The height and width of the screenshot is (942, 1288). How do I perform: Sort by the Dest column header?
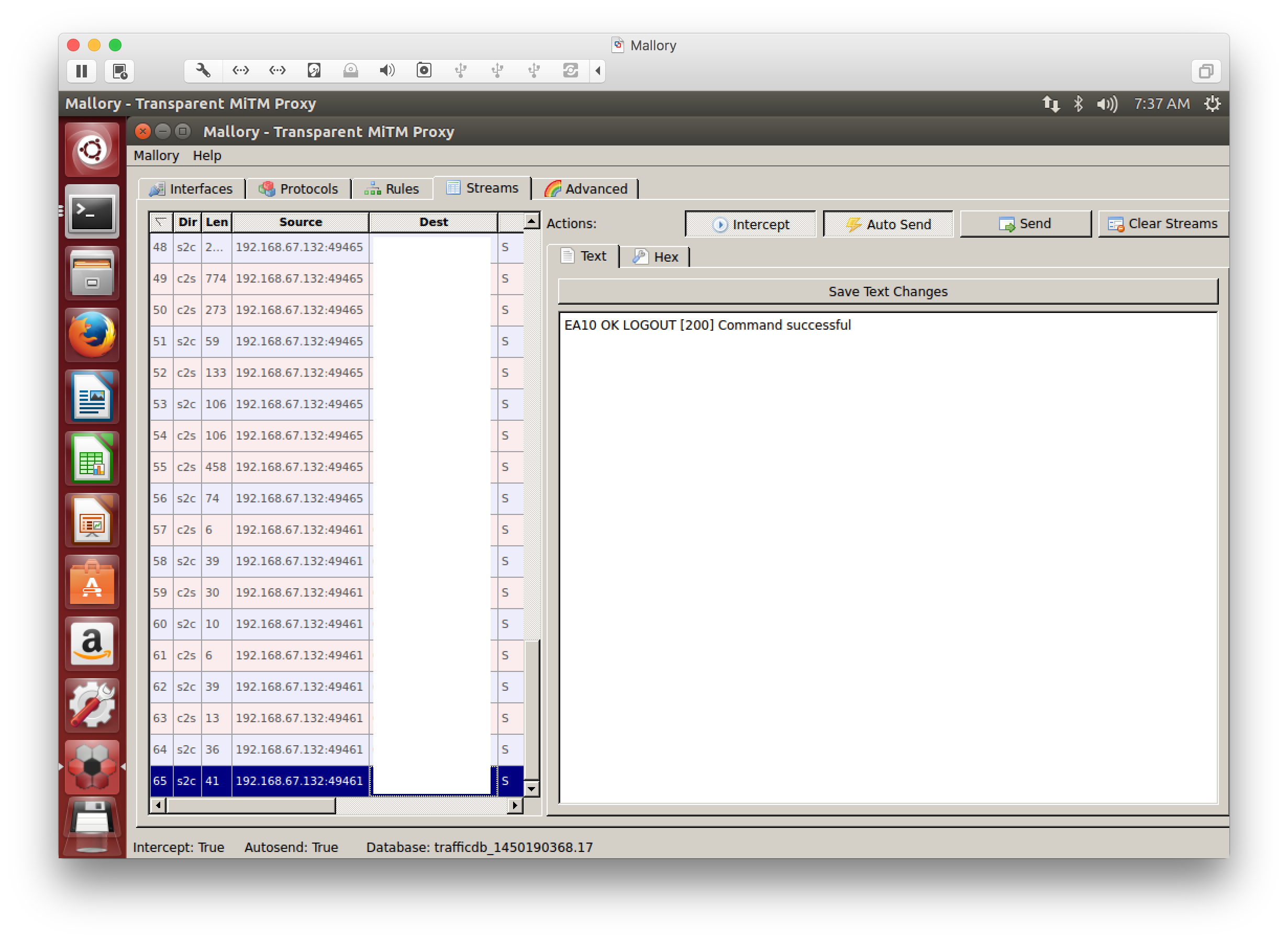pos(433,222)
